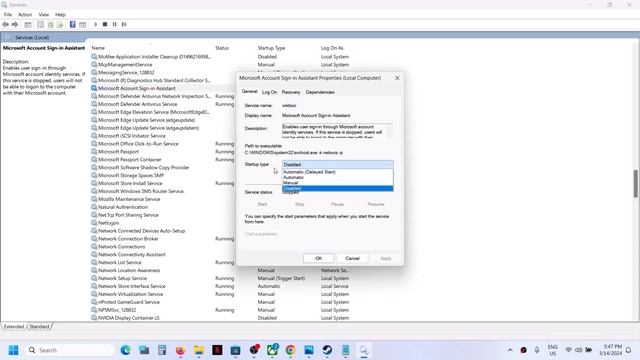Sort by the Log On As column header
The image size is (640, 360).
(332, 48)
